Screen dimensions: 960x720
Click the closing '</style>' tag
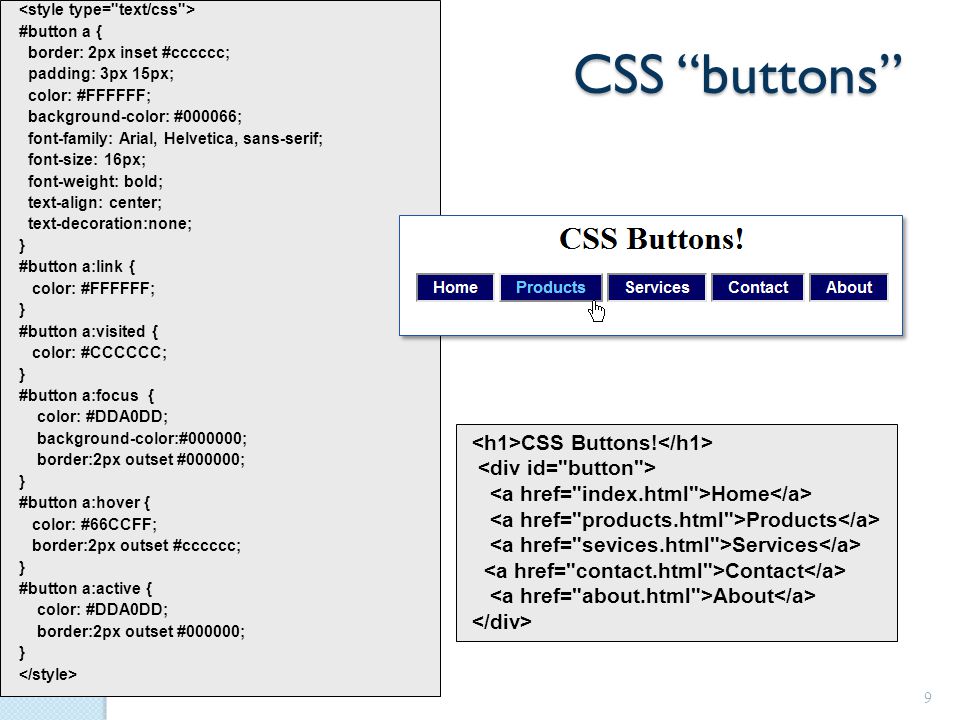coord(48,674)
